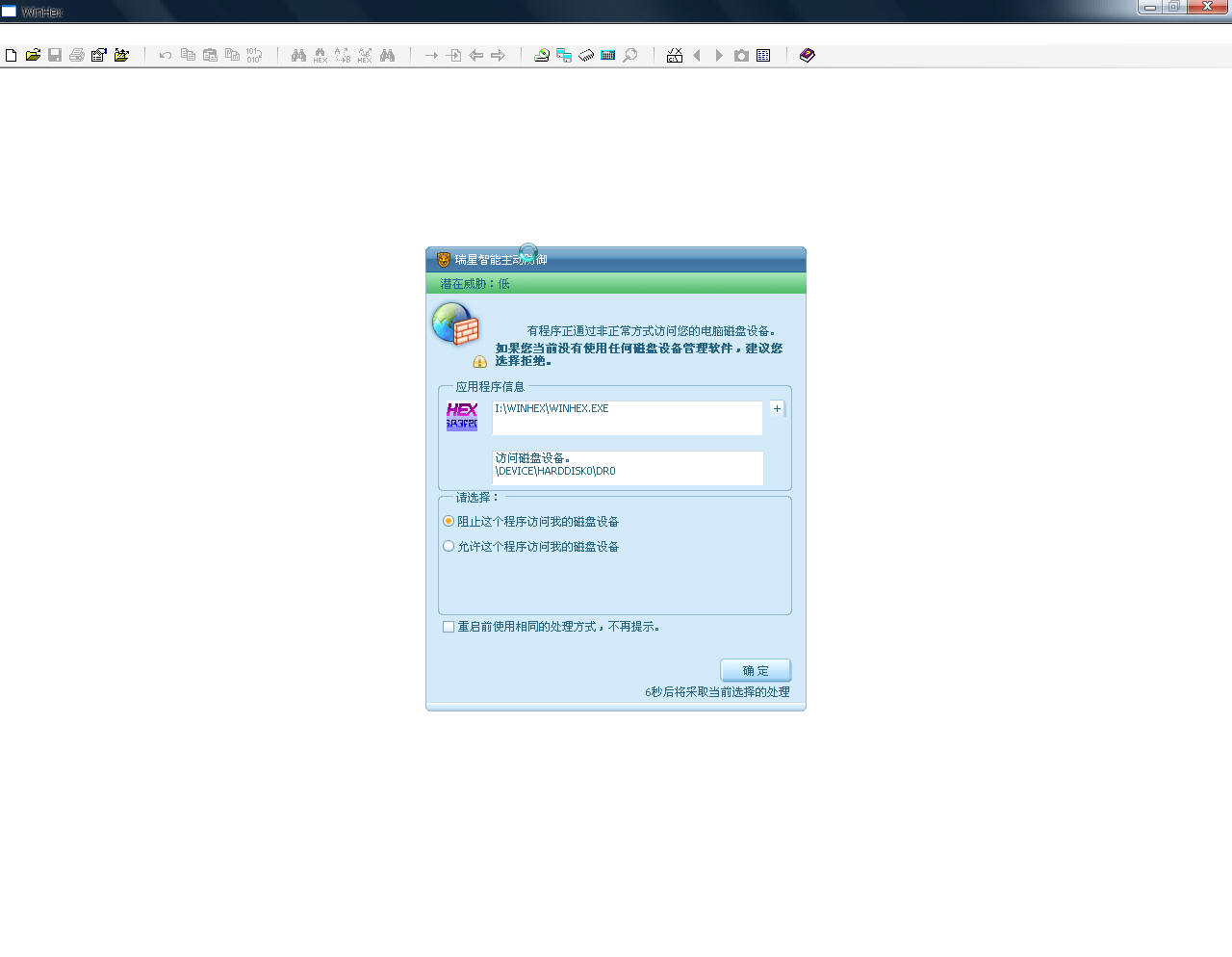
Task: Click the 应用程序信息 group label
Action: (490, 387)
